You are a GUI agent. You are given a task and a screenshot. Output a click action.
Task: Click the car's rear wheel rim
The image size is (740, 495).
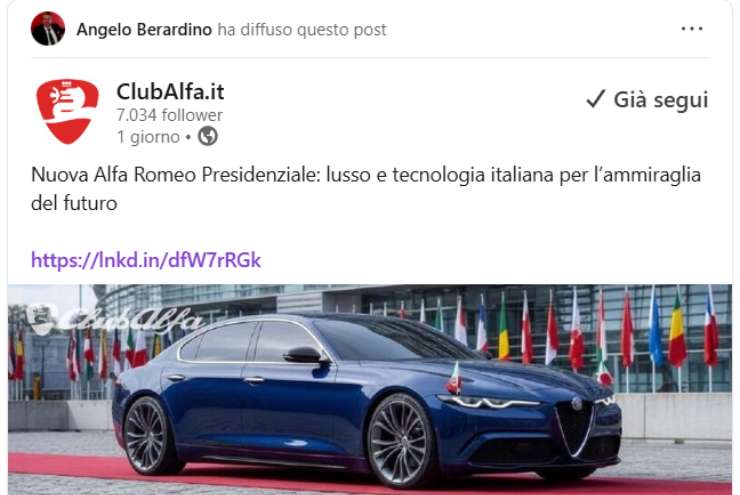coord(146,435)
